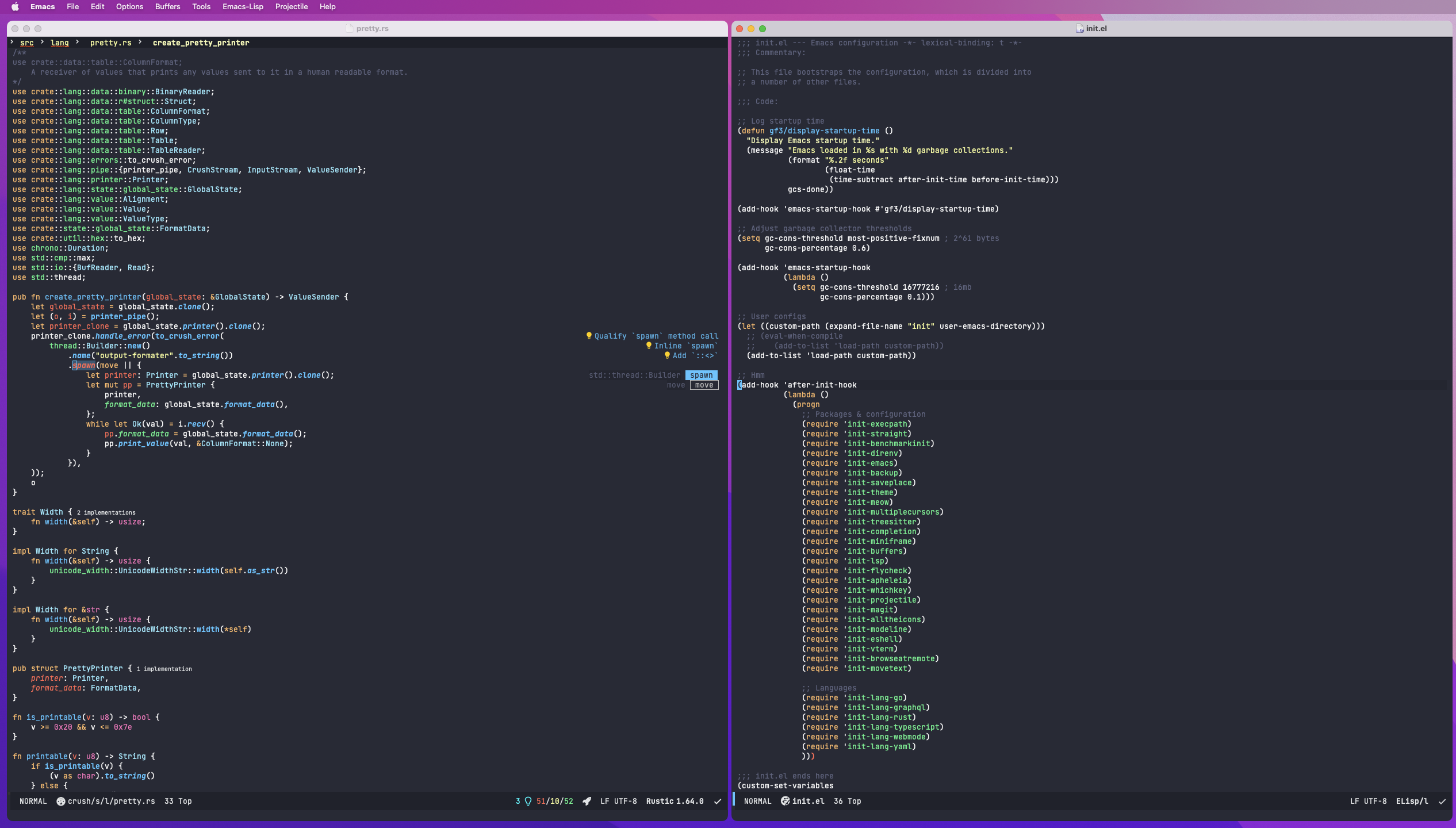1456x828 pixels.
Task: Click 'fn is_printable' function definition
Action: pyautogui.click(x=86, y=717)
